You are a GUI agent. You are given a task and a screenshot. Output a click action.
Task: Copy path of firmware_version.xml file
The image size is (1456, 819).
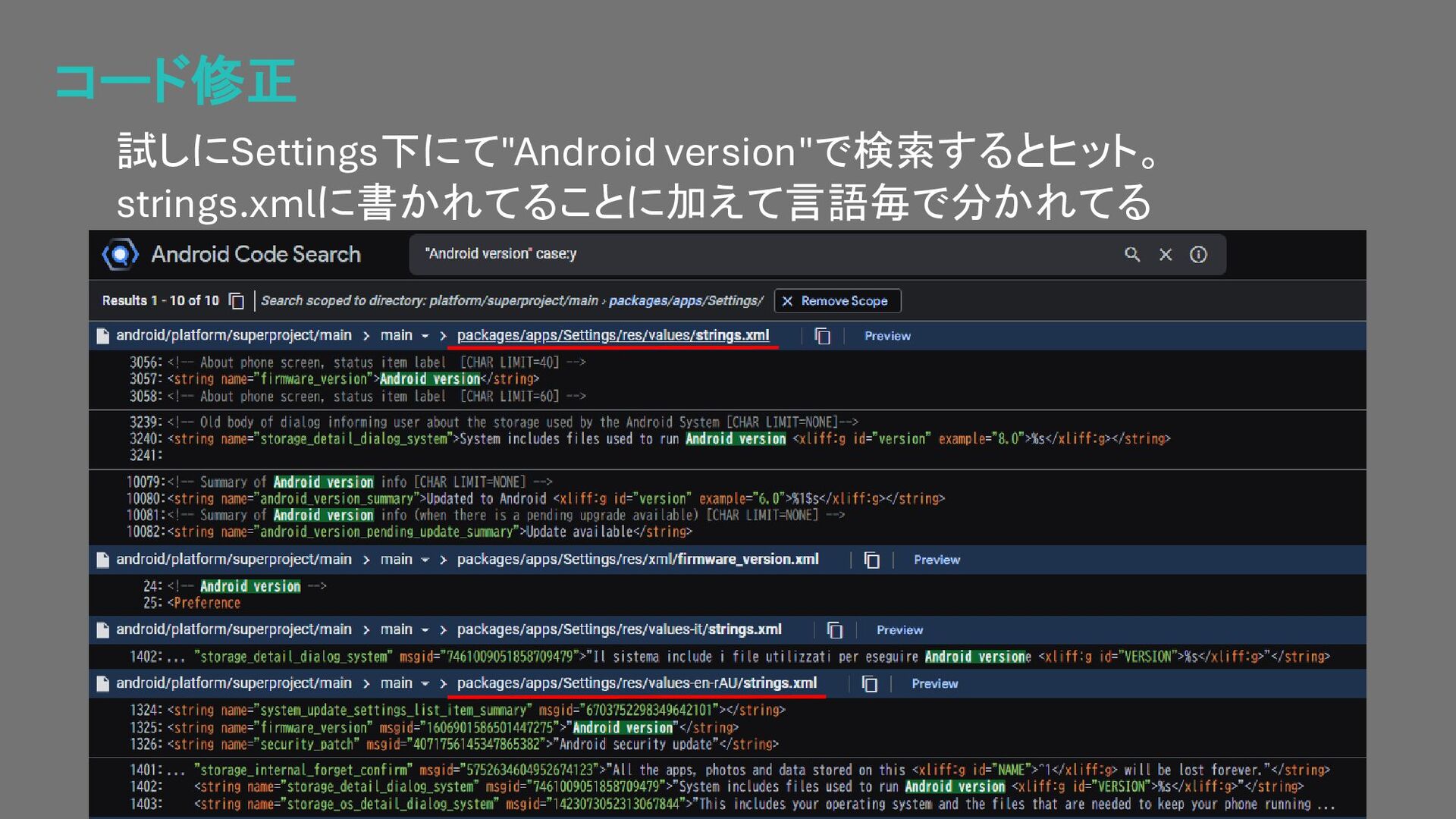[x=872, y=560]
